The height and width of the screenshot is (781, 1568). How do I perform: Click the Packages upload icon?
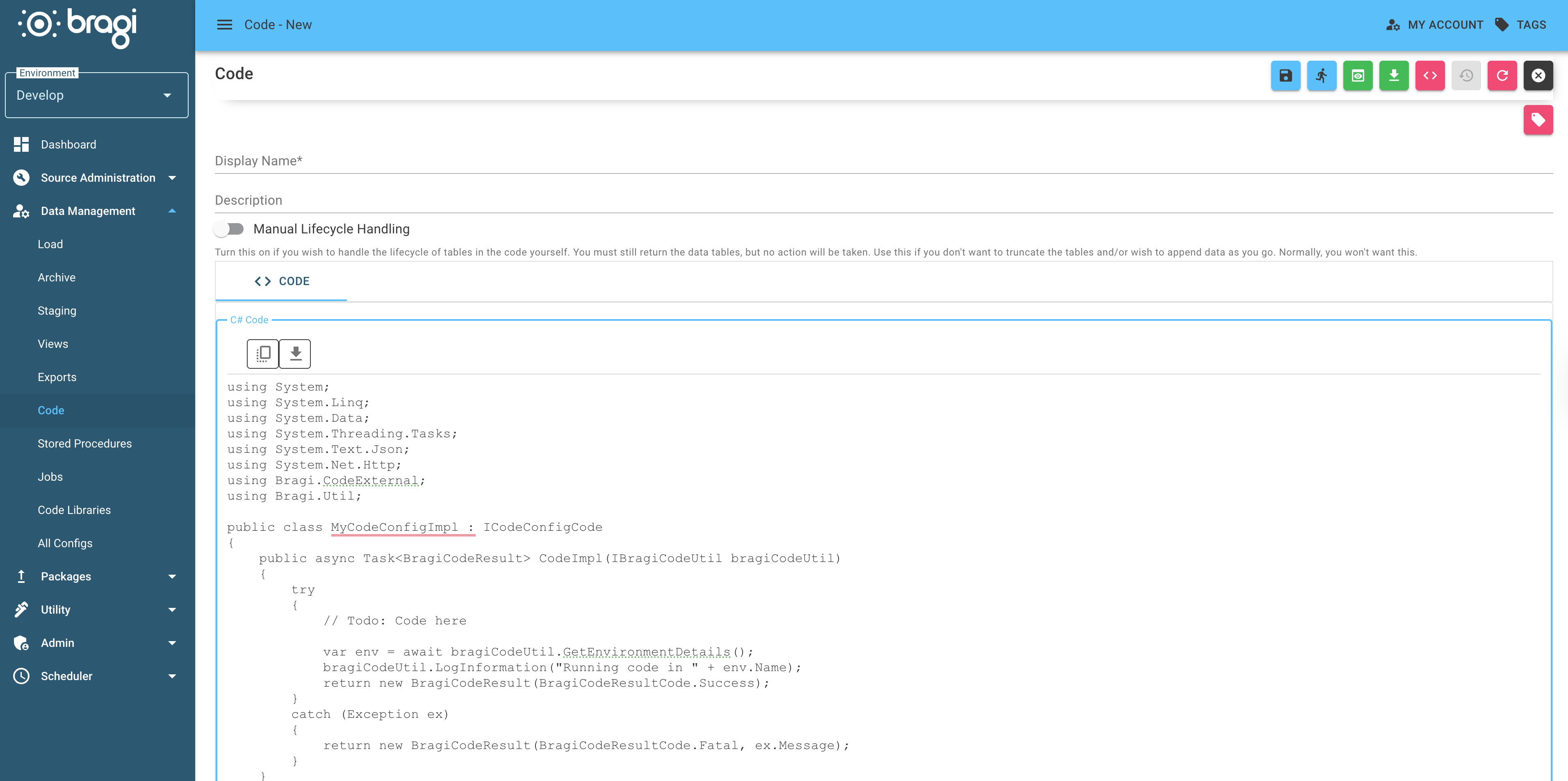pyautogui.click(x=21, y=576)
